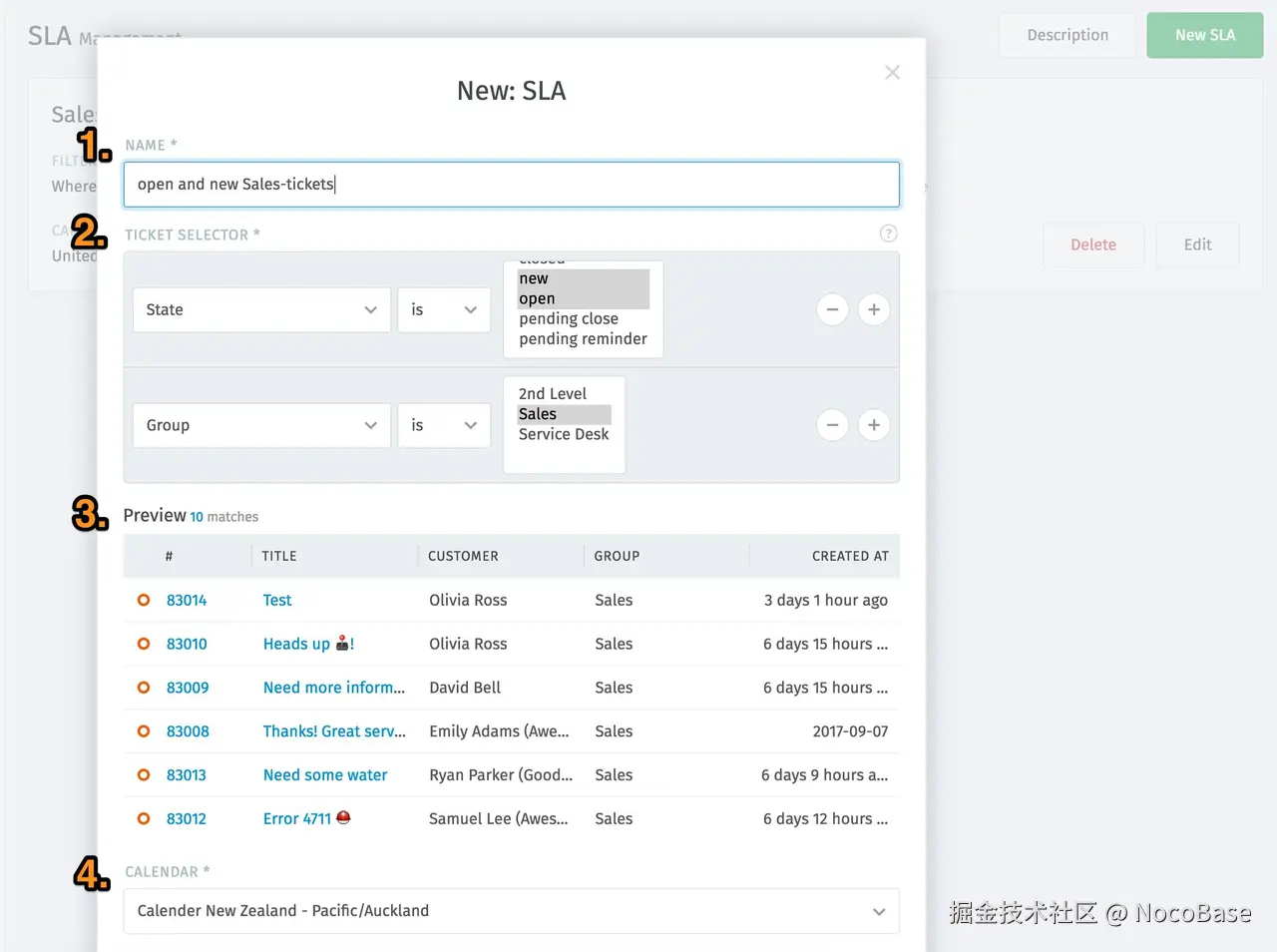1277x952 pixels.
Task: Sort by the CUSTOMER column header
Action: tap(463, 556)
